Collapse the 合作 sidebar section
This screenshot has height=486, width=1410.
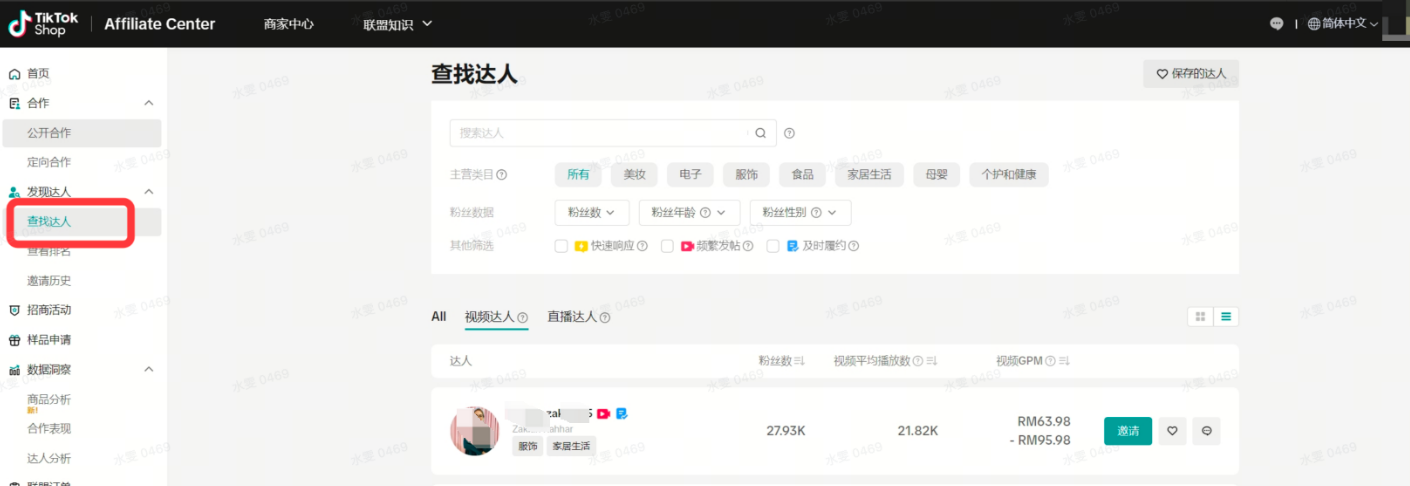pos(149,103)
